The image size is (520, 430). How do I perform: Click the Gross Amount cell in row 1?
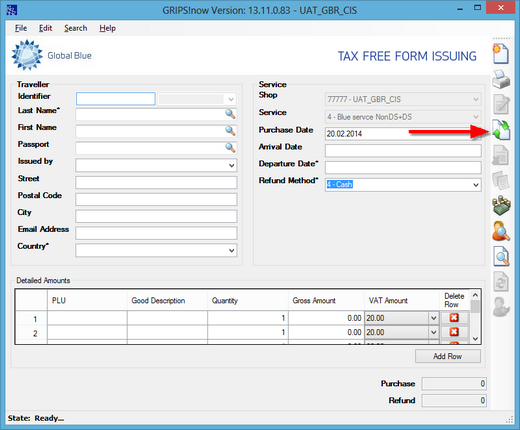click(x=326, y=318)
